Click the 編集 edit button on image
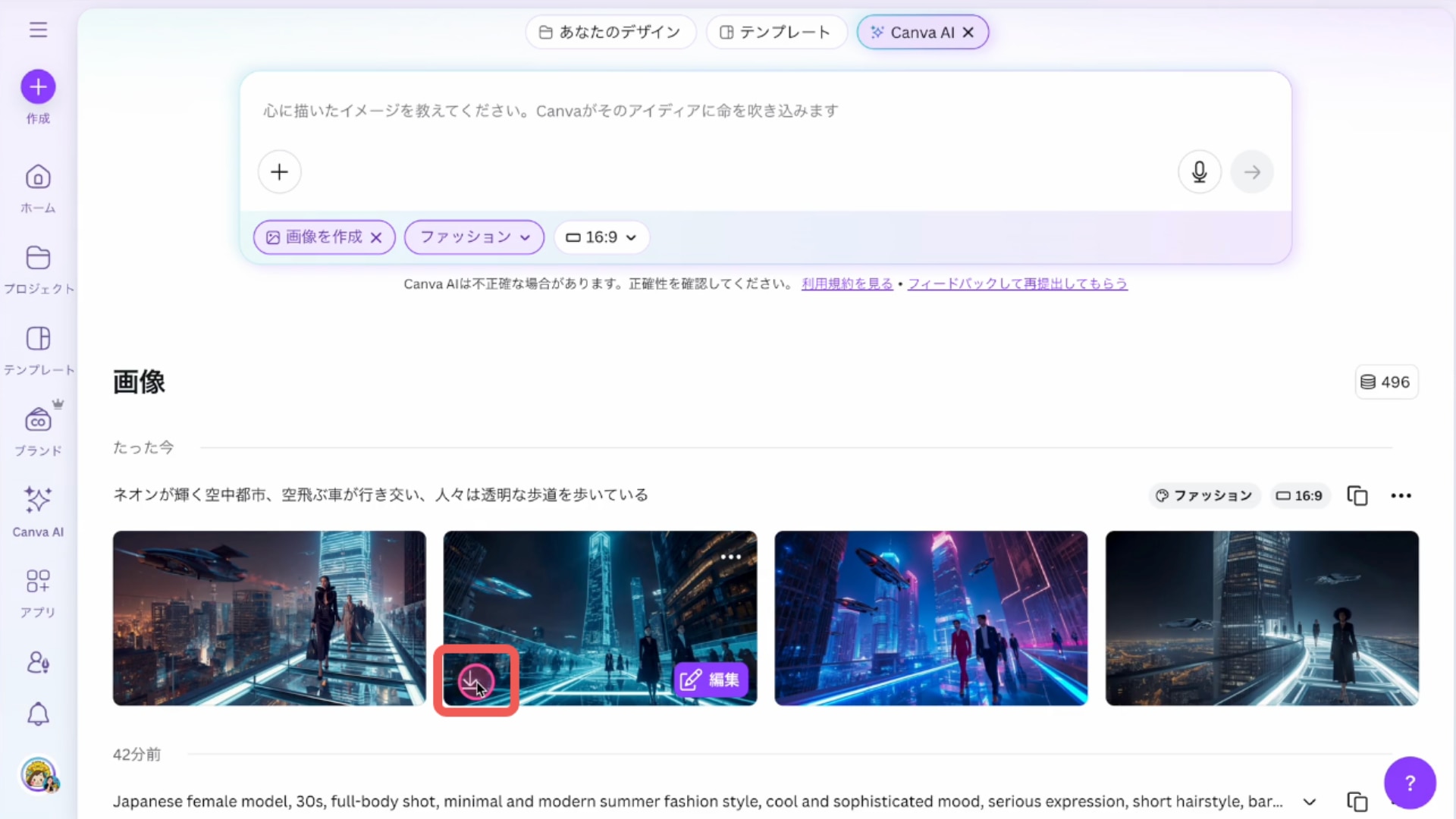Screen dimensions: 1456x819 (x=711, y=679)
